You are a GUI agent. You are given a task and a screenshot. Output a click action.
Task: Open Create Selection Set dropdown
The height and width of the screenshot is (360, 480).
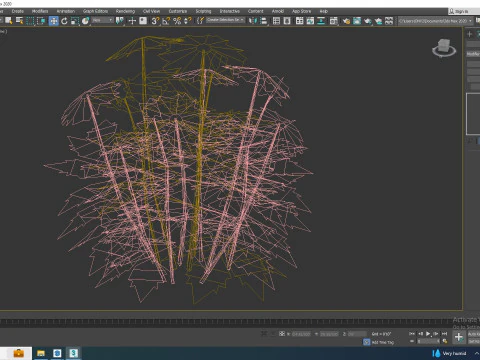point(225,20)
